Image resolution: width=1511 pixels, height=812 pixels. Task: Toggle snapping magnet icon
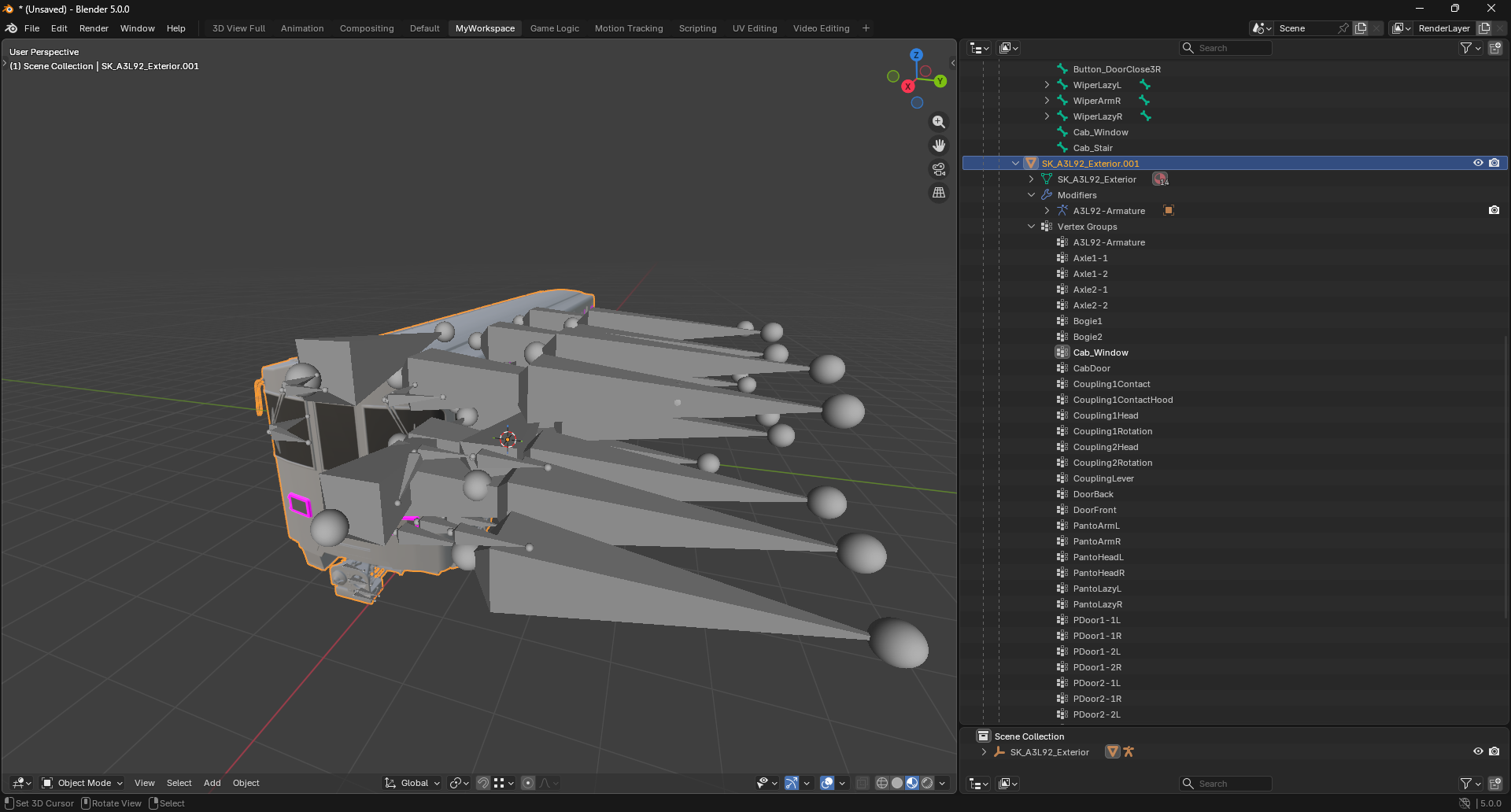click(x=483, y=783)
